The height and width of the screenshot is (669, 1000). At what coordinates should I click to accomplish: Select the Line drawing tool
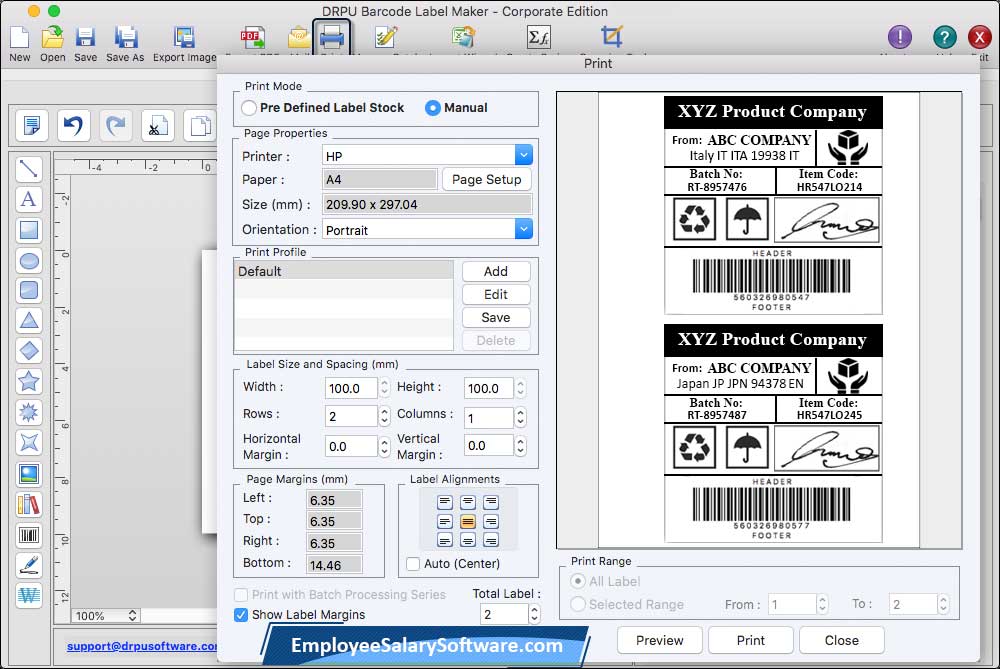tap(29, 168)
